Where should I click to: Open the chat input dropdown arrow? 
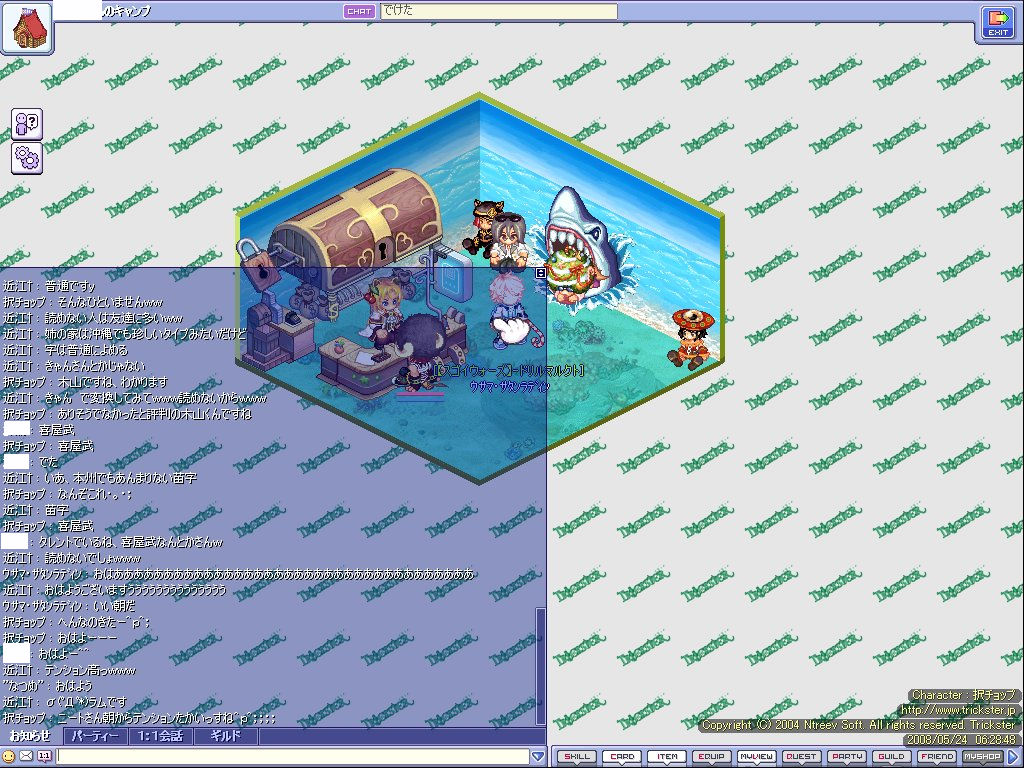tap(537, 756)
